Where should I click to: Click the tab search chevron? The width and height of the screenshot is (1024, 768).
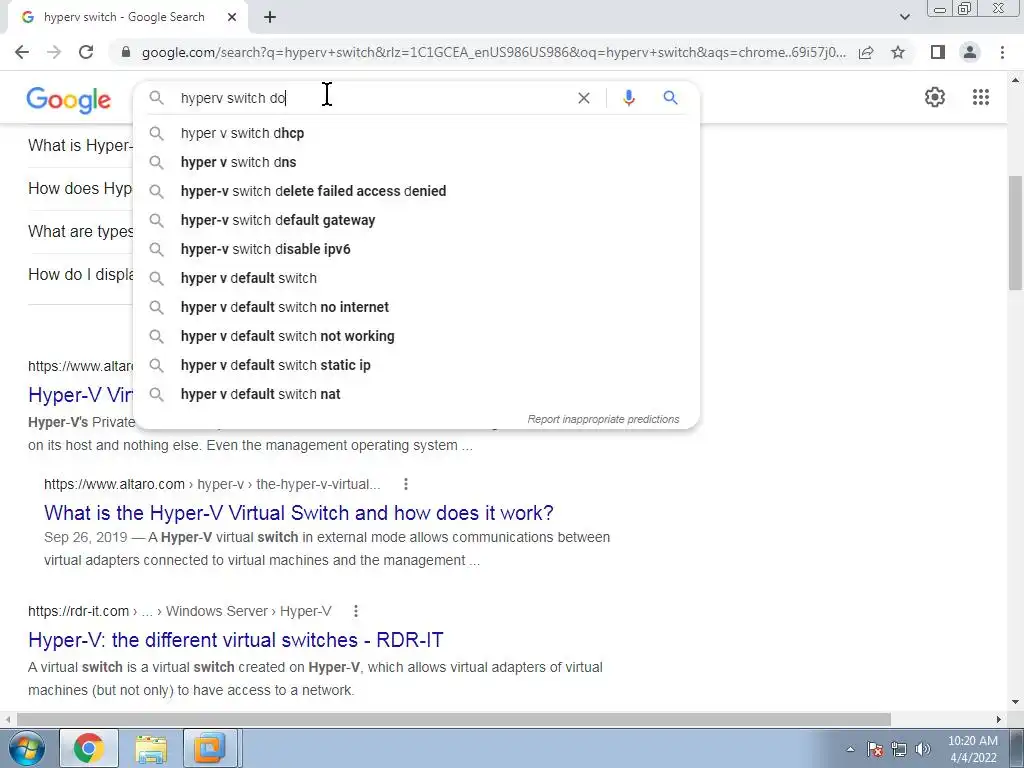[x=904, y=17]
